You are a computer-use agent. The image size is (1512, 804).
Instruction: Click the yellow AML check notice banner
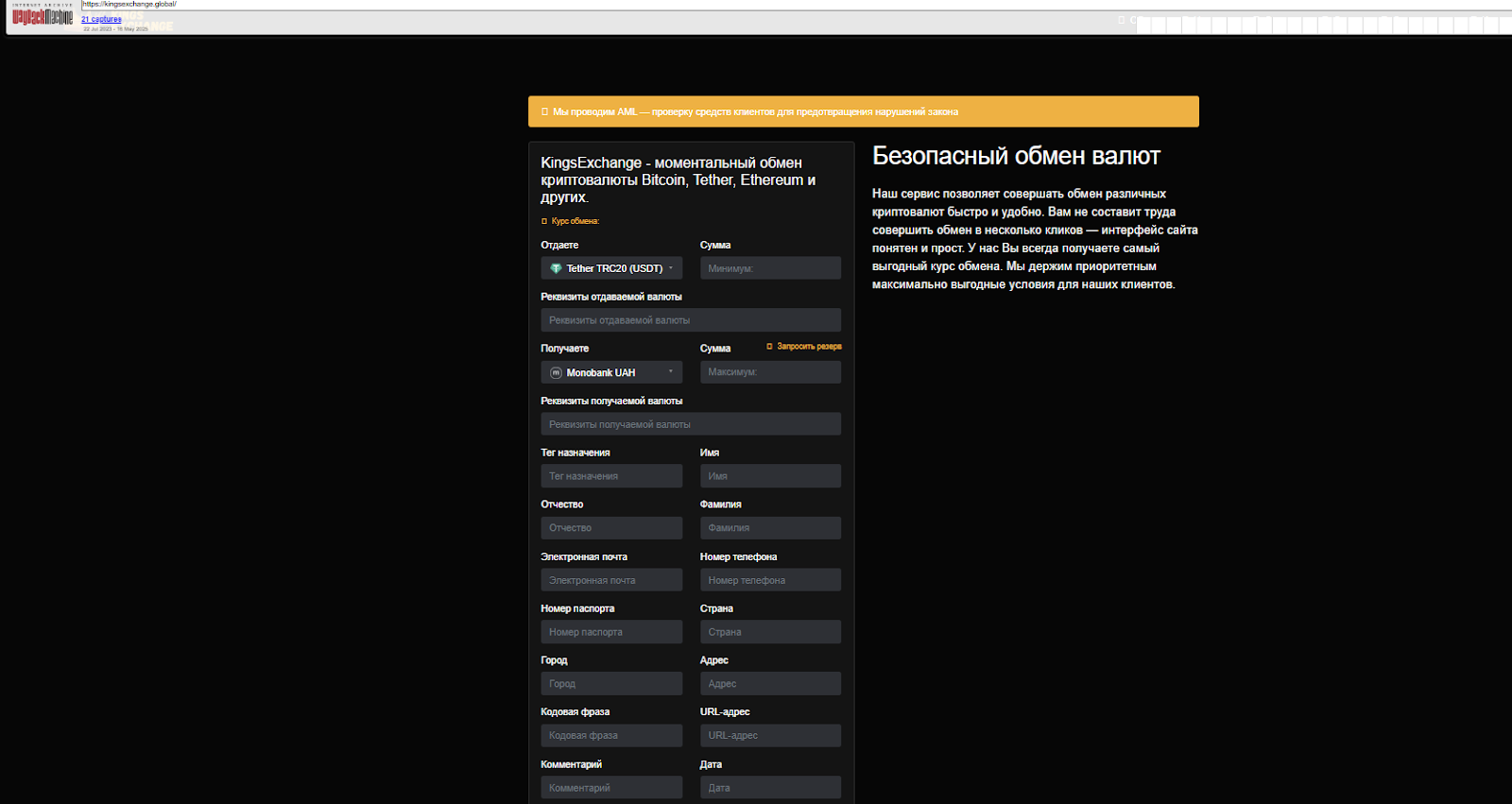pyautogui.click(x=863, y=111)
